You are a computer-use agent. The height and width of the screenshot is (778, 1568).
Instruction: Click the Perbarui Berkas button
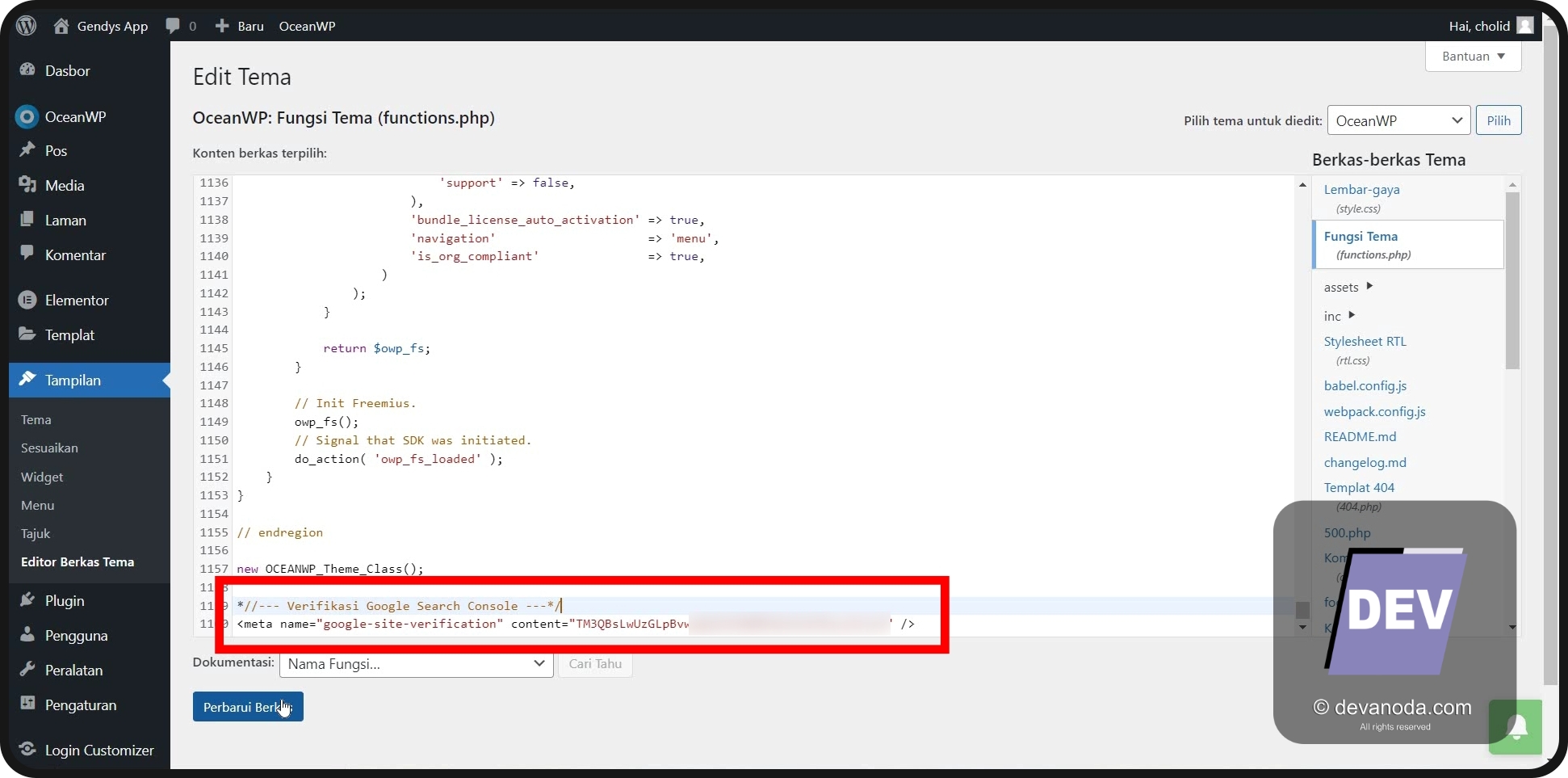[248, 707]
